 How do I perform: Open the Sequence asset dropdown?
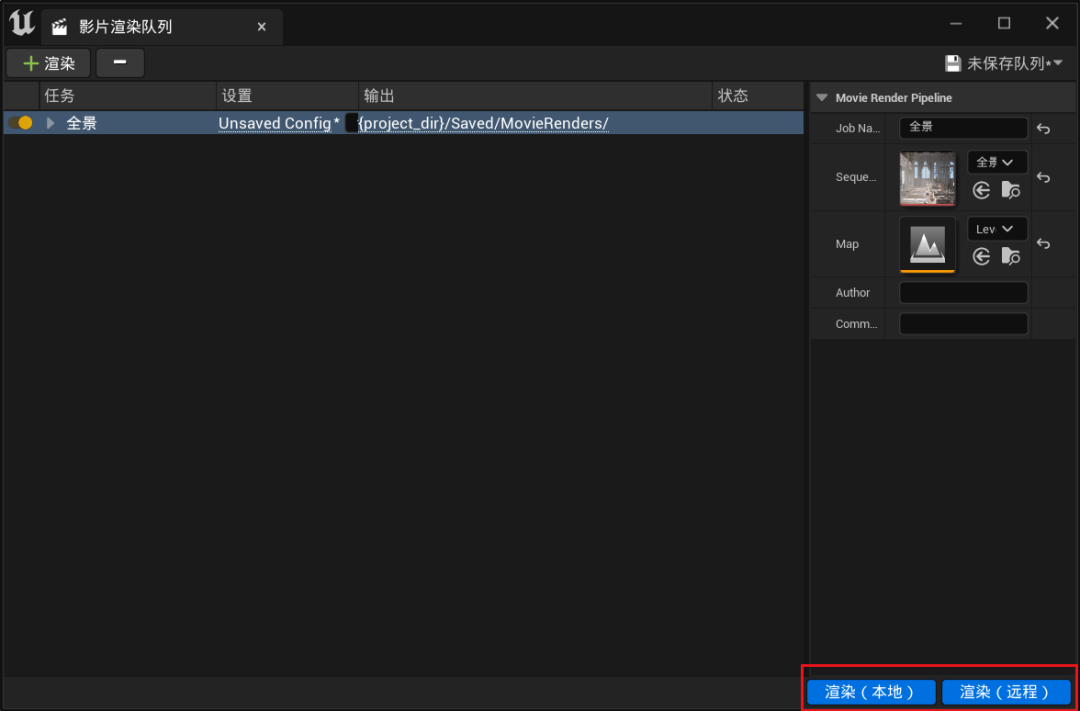(x=996, y=162)
